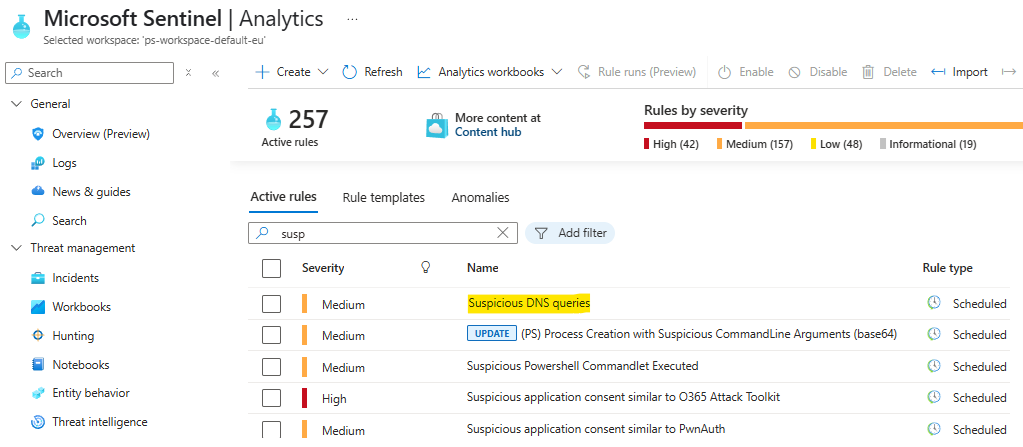This screenshot has height=447, width=1023.
Task: Open Suspicious DNS queries rule
Action: (x=529, y=303)
